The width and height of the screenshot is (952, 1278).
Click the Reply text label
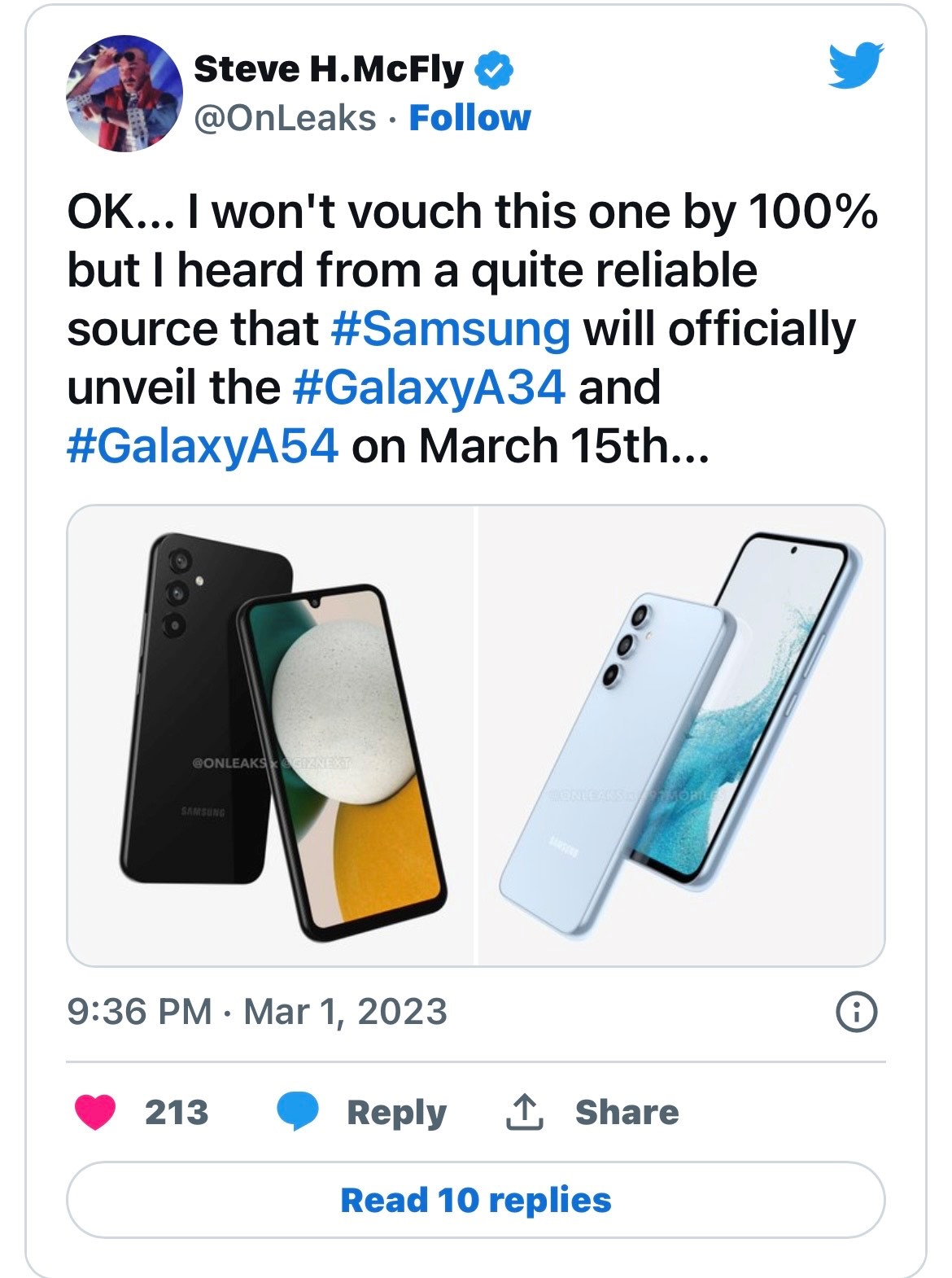396,1112
